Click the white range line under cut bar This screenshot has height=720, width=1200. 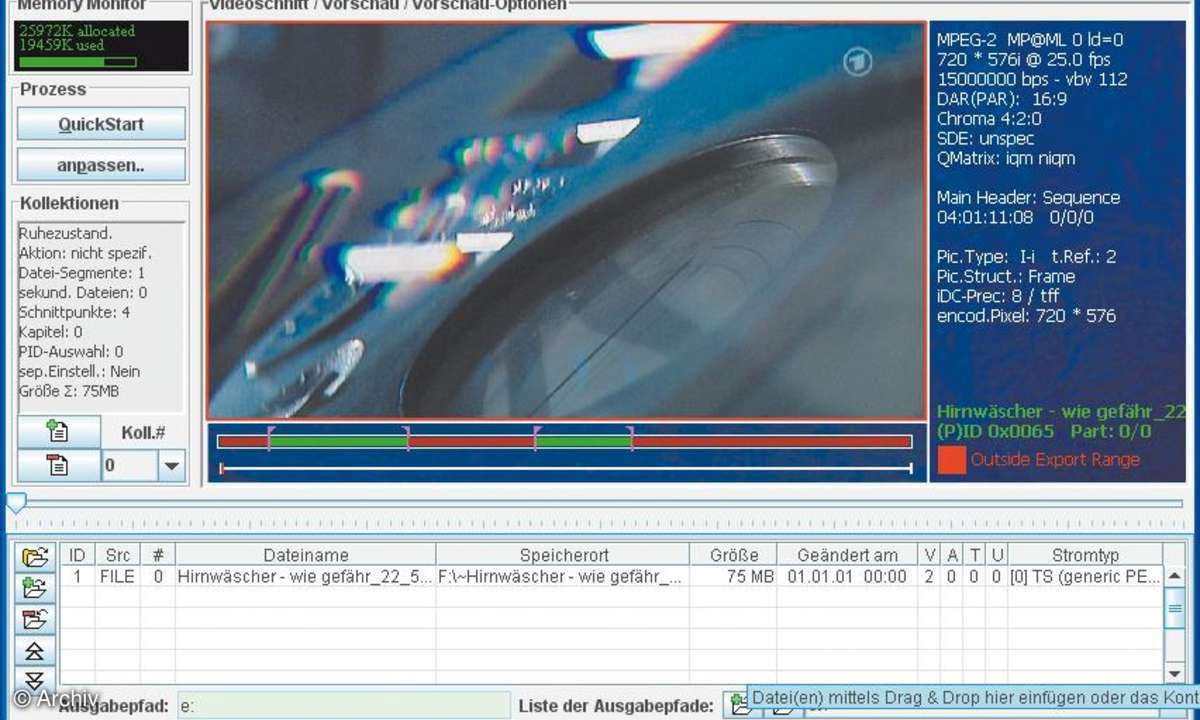click(x=566, y=468)
